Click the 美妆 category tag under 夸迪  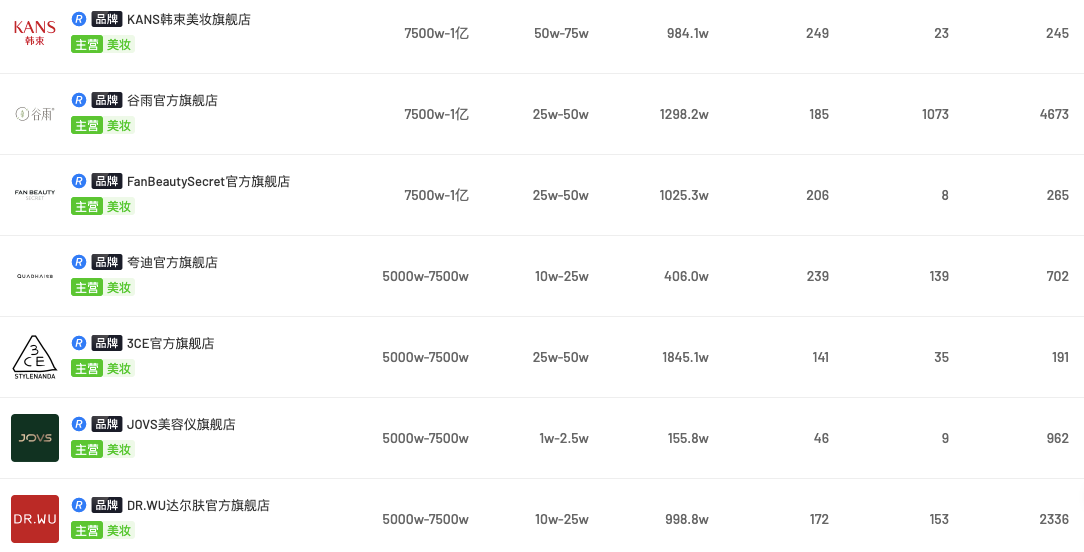point(119,287)
